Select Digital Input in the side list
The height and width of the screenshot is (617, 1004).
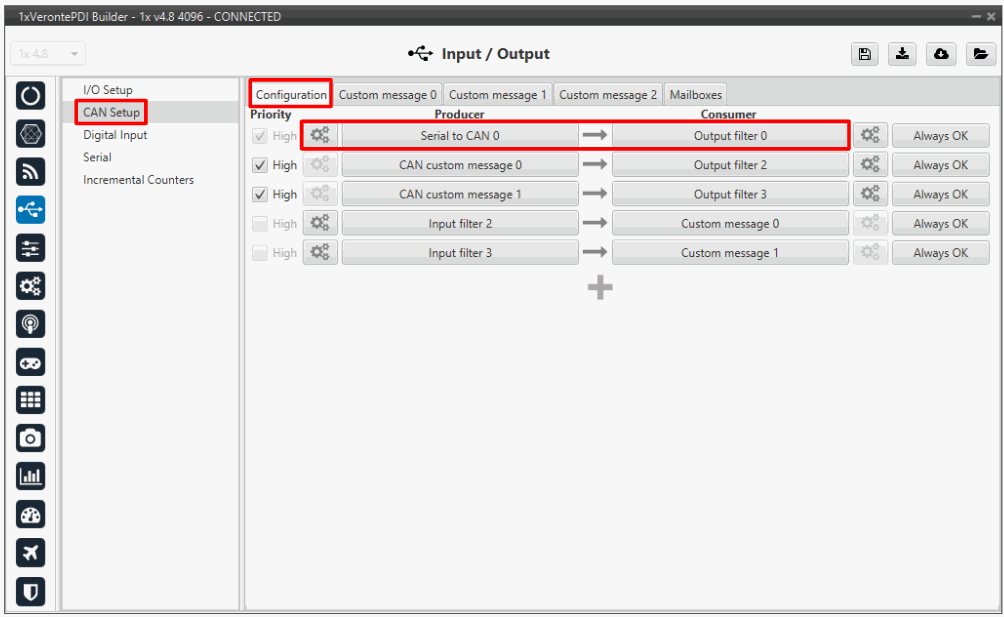click(x=115, y=135)
